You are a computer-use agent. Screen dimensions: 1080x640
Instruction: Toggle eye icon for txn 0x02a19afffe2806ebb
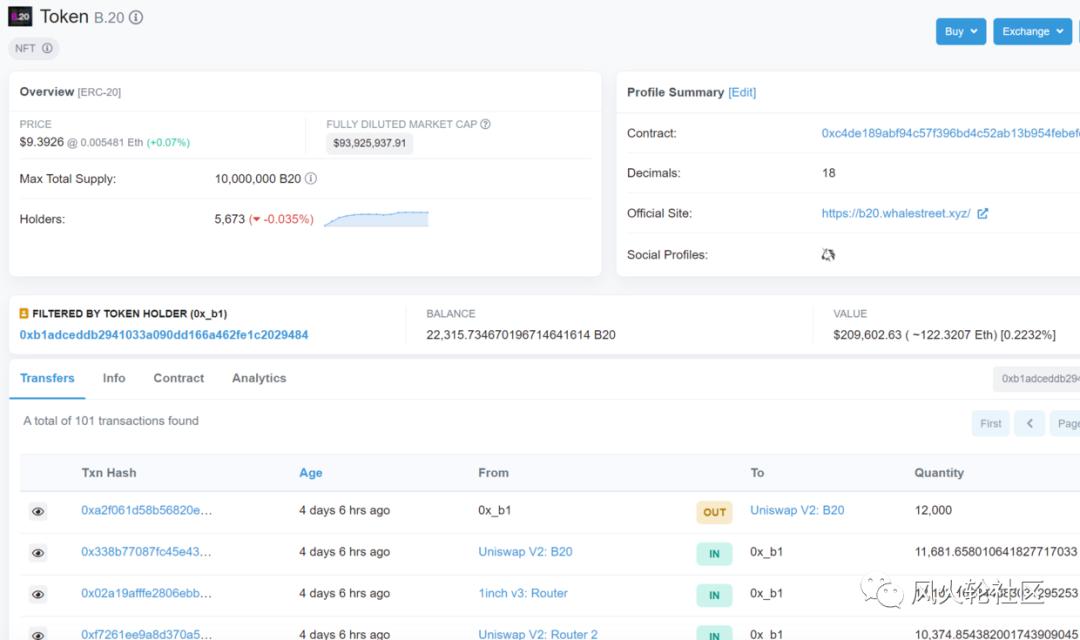pos(39,594)
